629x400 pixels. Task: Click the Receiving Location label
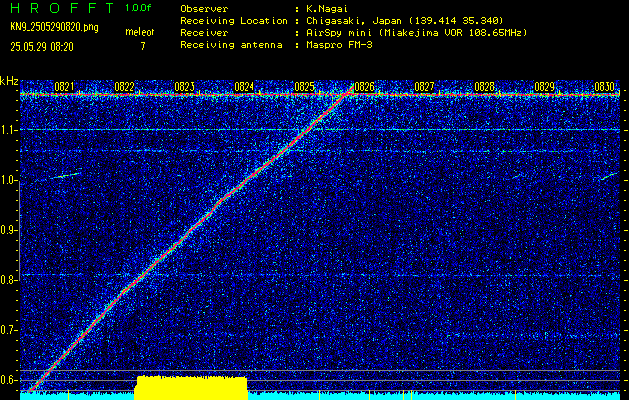click(x=234, y=21)
